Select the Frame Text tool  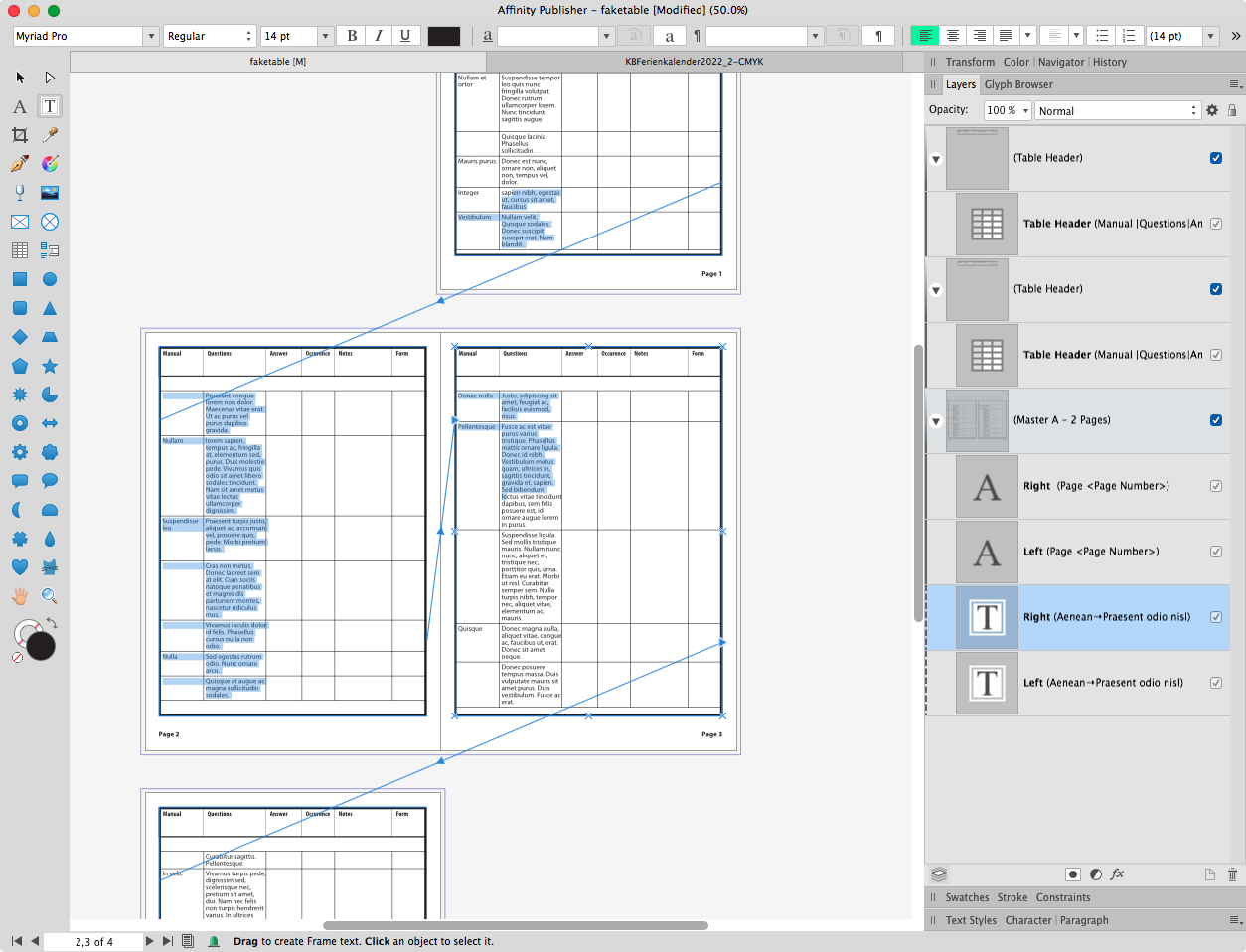tap(50, 106)
